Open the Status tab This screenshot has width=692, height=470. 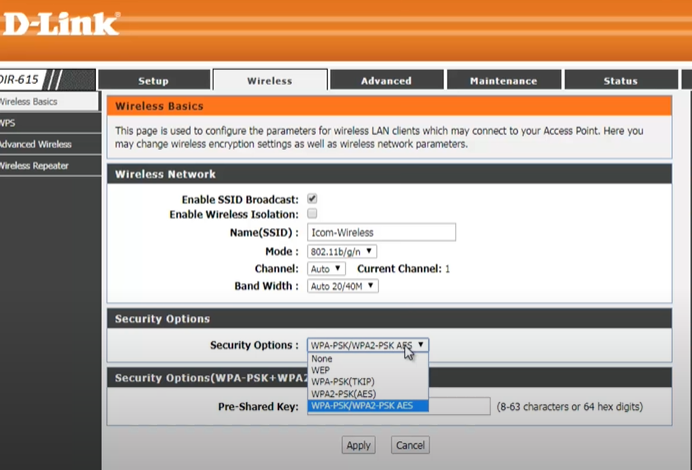(620, 81)
